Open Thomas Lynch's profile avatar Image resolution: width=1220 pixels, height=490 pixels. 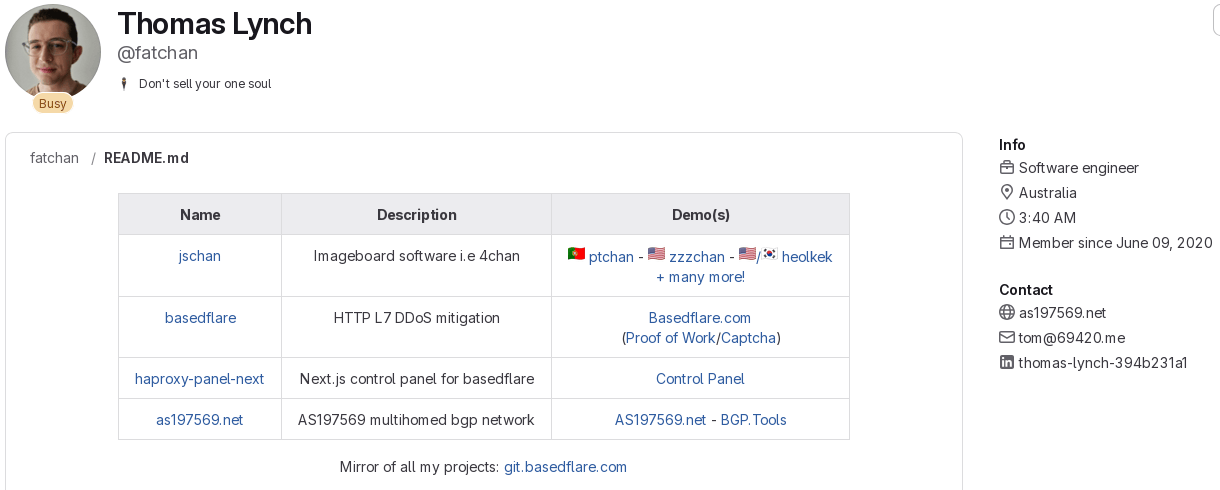pos(53,52)
